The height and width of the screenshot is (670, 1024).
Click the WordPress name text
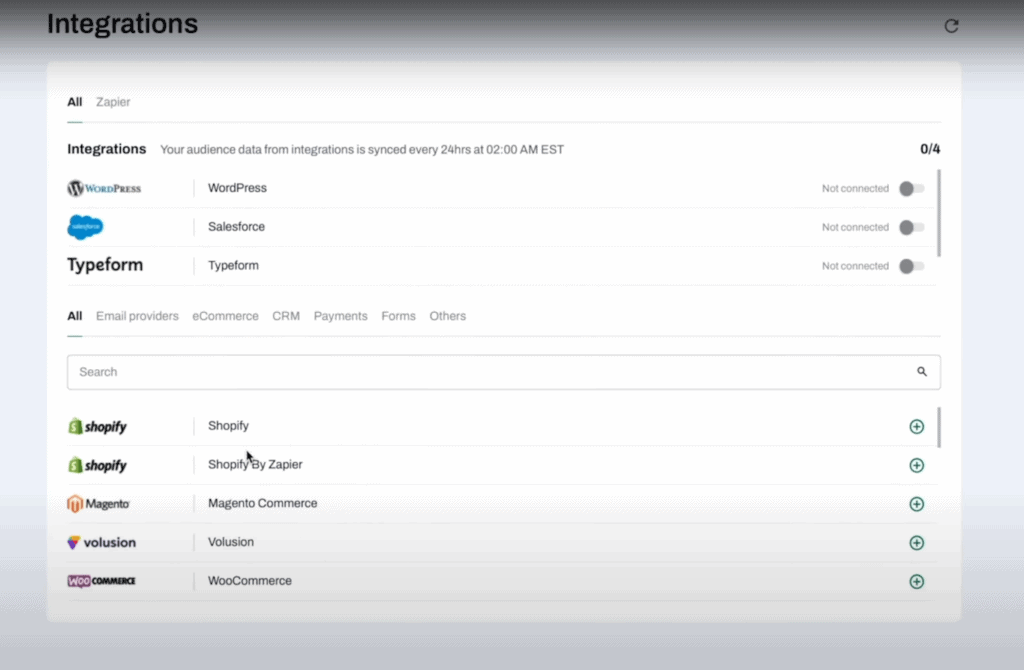coord(237,188)
